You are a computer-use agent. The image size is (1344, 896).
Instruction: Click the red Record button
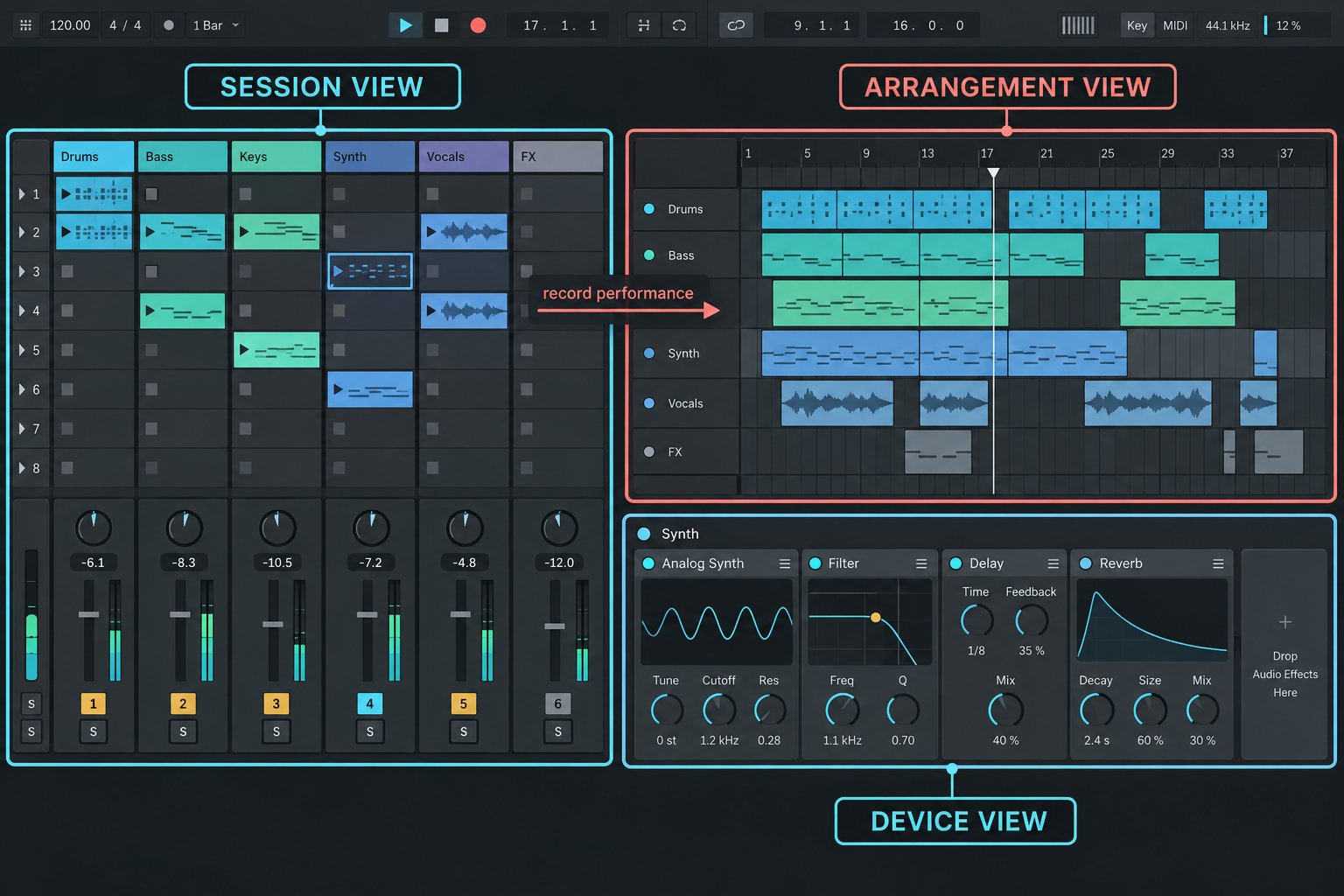(x=478, y=25)
